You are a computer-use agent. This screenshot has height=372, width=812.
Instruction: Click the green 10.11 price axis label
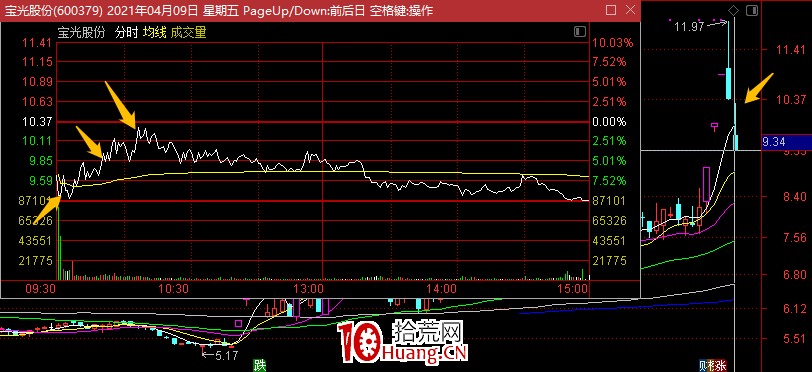(x=39, y=141)
